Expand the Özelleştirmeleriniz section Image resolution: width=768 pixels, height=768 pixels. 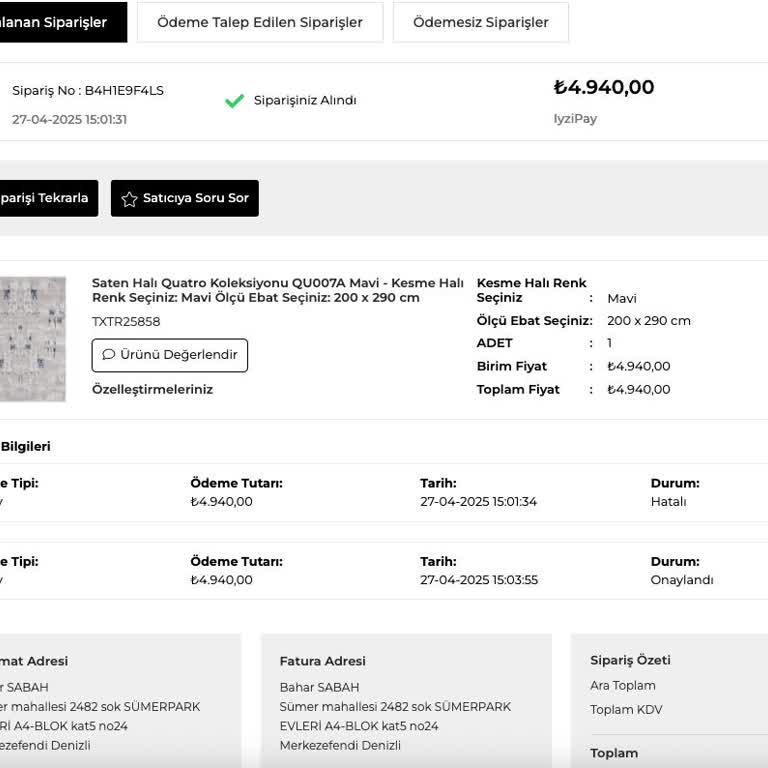coord(152,390)
